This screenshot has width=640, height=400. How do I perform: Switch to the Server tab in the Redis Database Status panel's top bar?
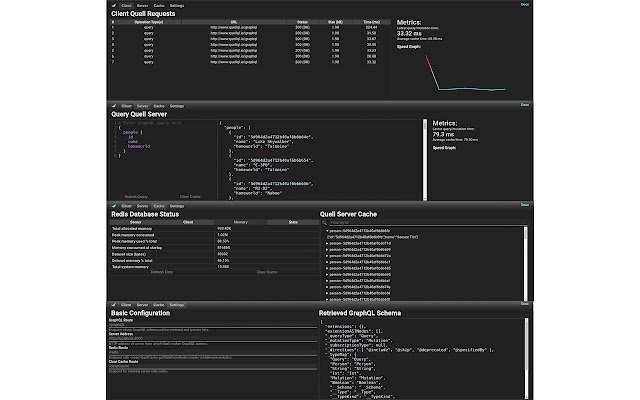coord(142,206)
